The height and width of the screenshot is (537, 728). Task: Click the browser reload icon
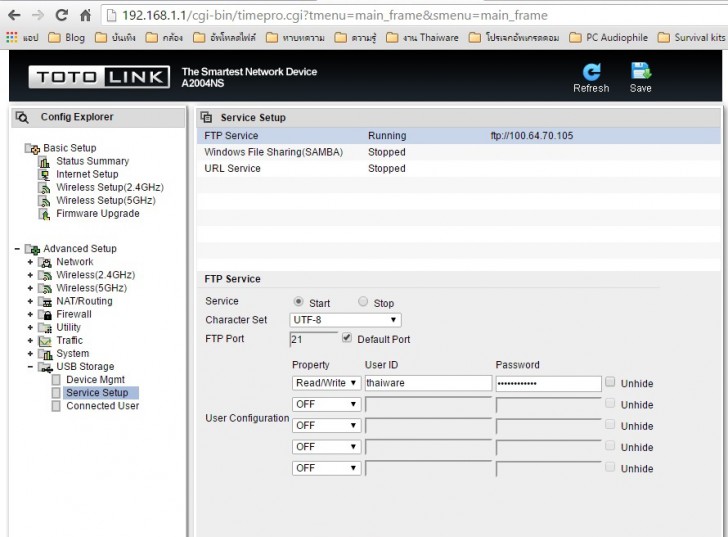(x=61, y=15)
